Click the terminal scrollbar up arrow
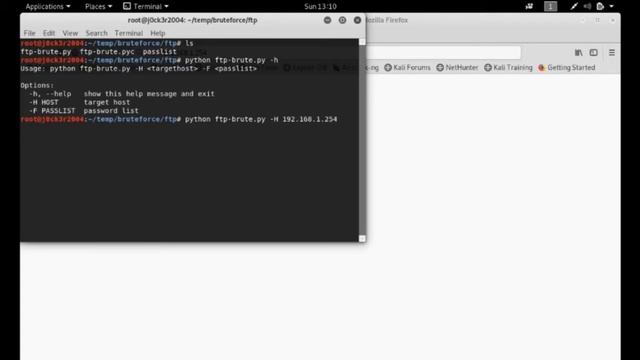Screen dimensions: 640x360 [x=362, y=42]
